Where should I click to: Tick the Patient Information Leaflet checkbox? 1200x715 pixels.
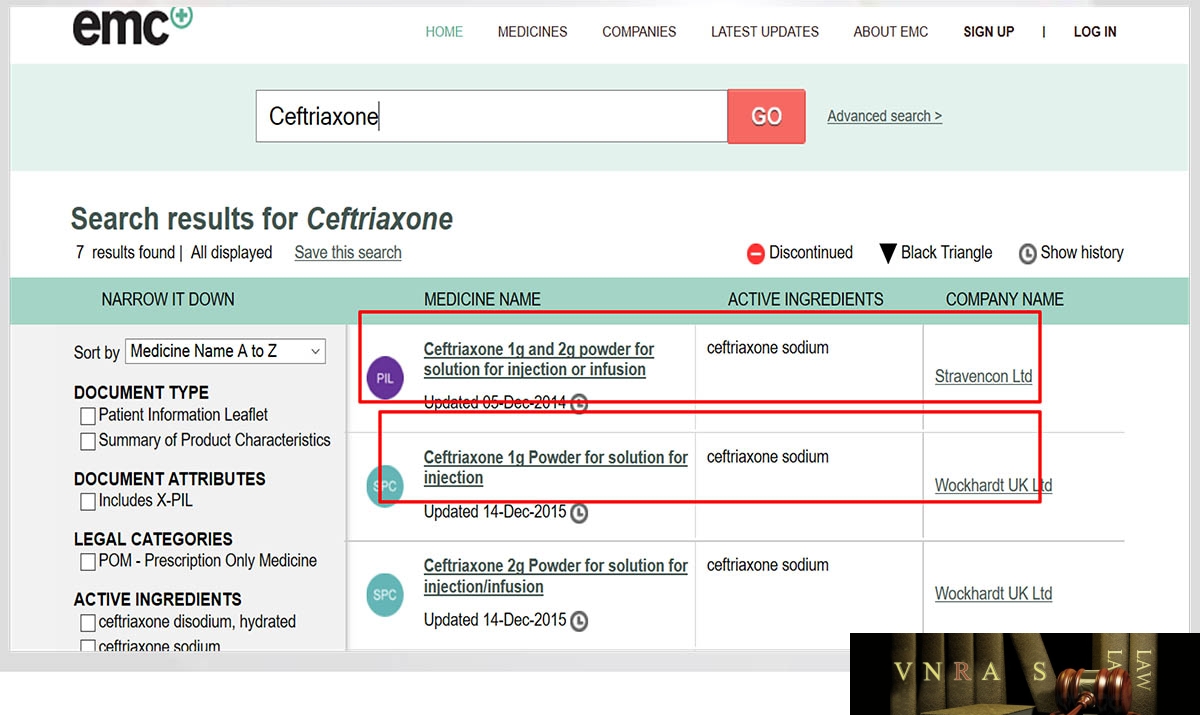[x=87, y=416]
